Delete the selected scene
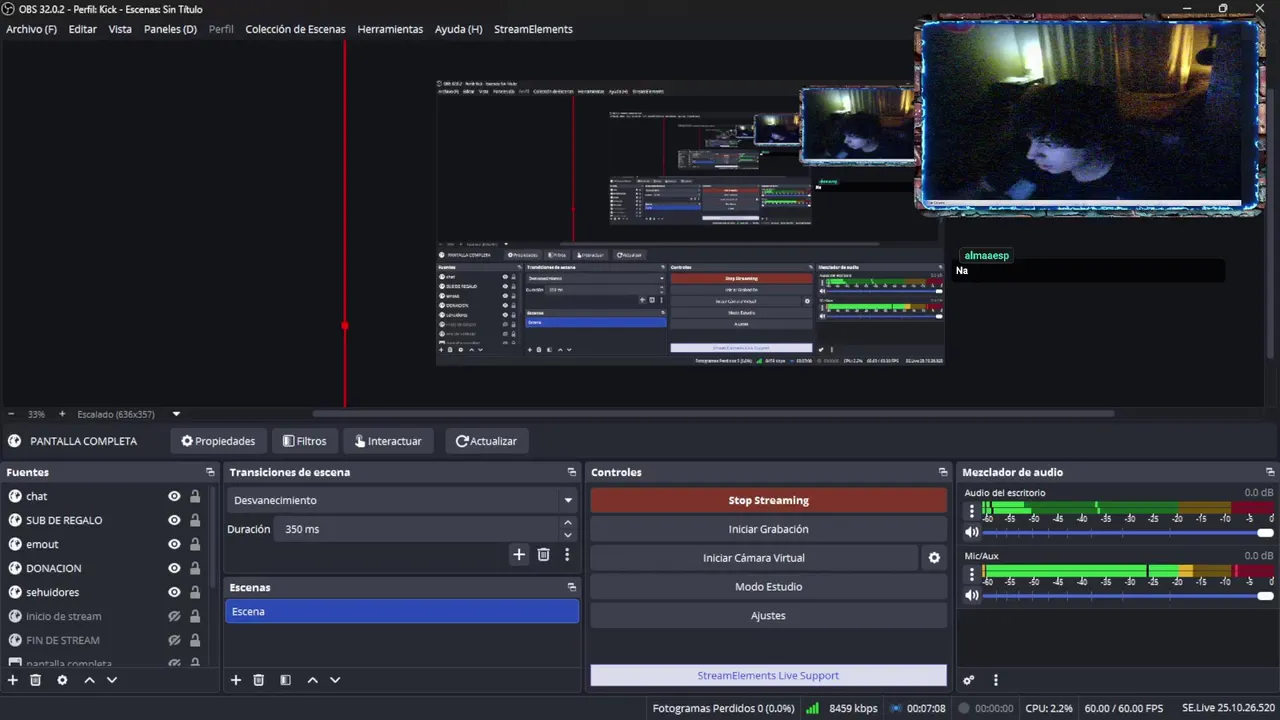 click(x=259, y=680)
